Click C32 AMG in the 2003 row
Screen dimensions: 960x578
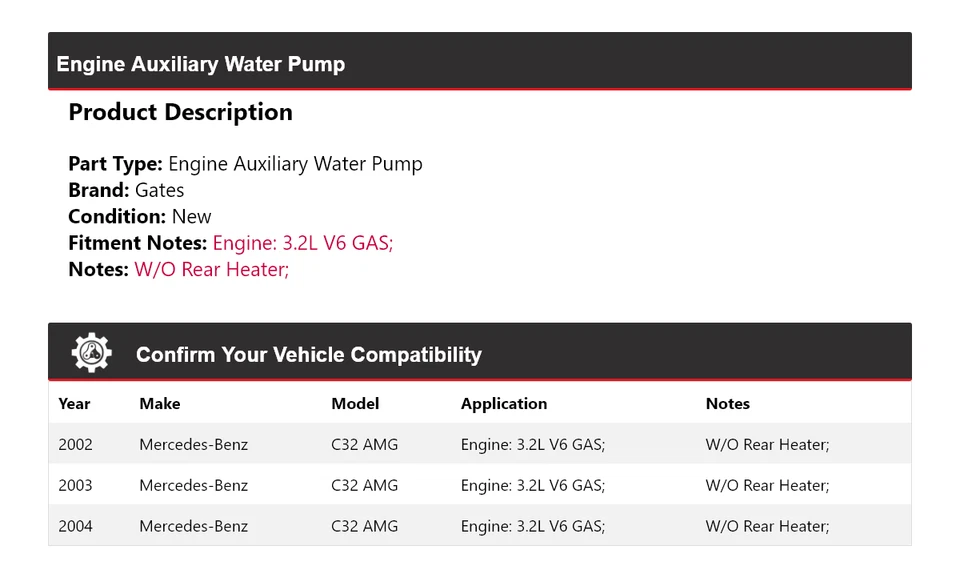click(364, 486)
